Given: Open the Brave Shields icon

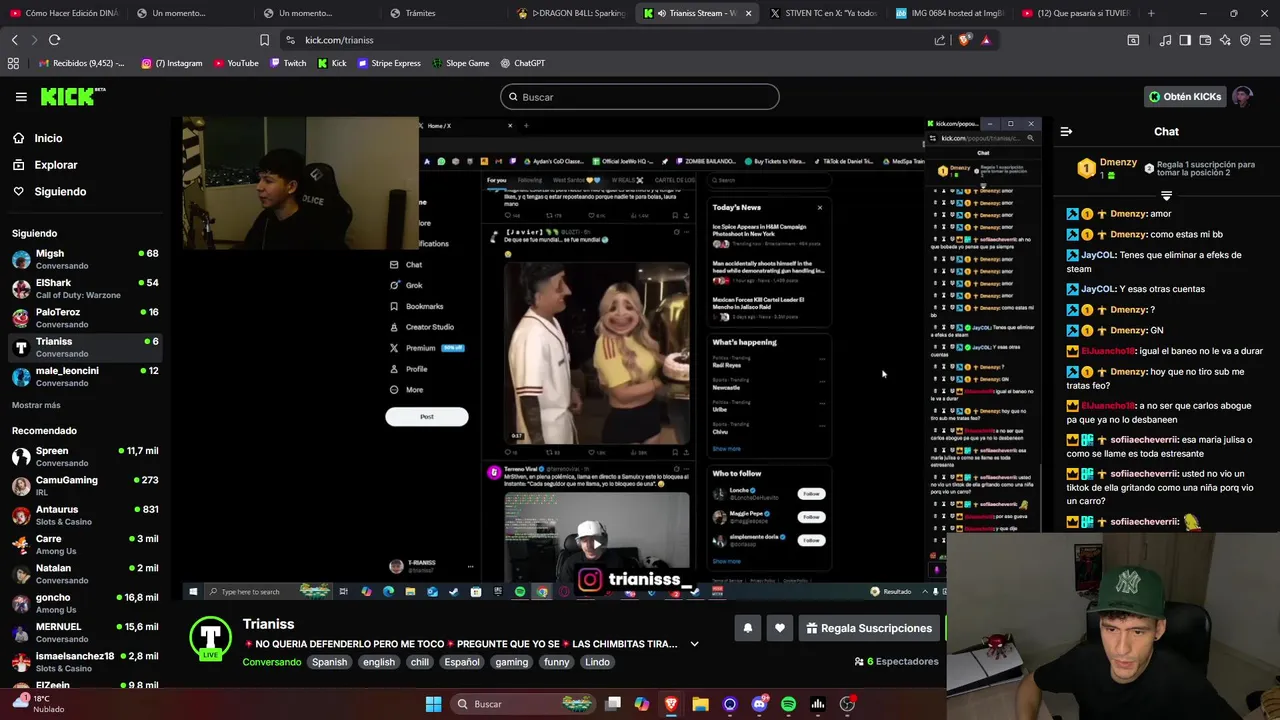Looking at the screenshot, I should tap(964, 40).
